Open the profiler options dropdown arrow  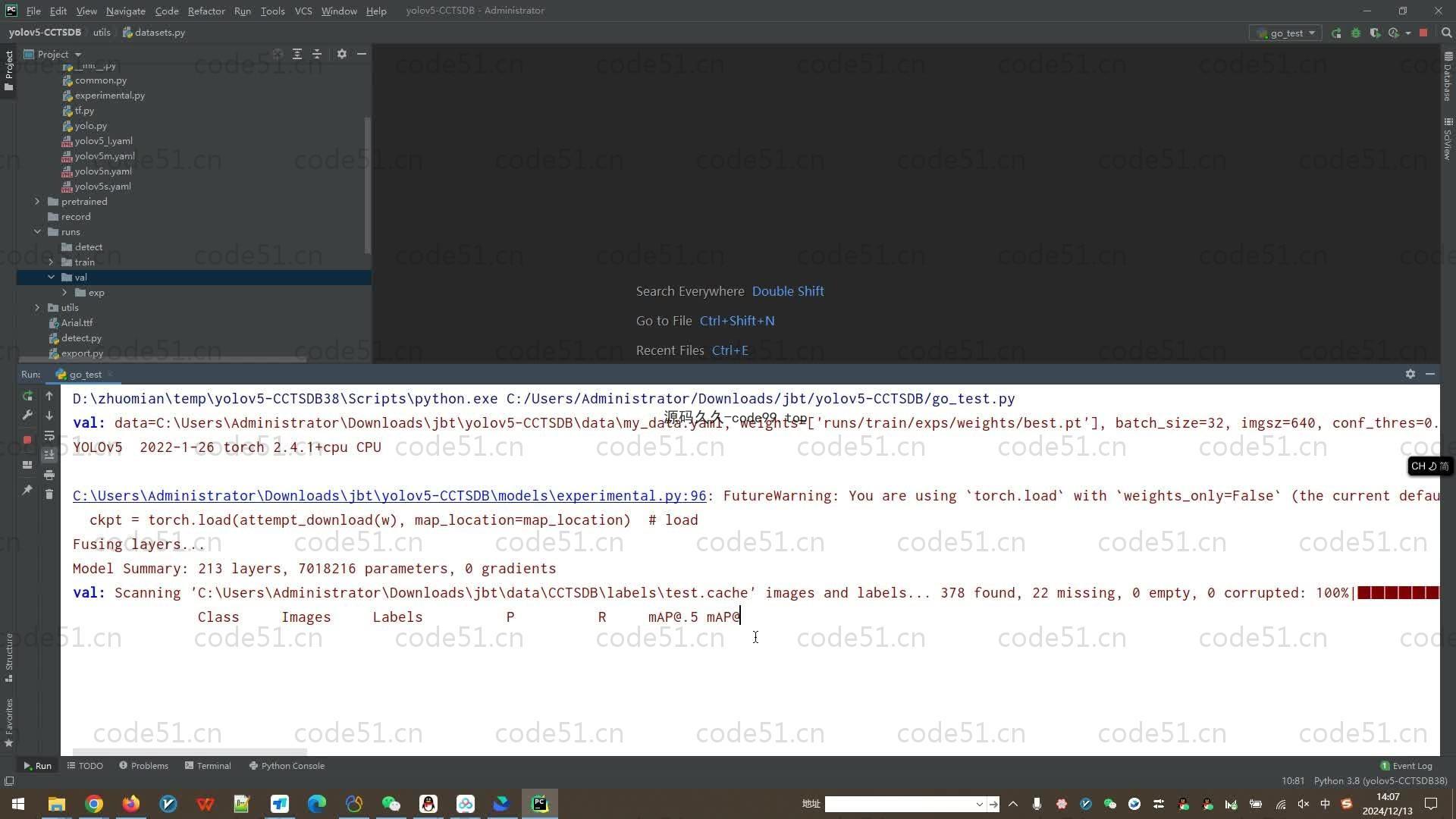(x=1408, y=33)
